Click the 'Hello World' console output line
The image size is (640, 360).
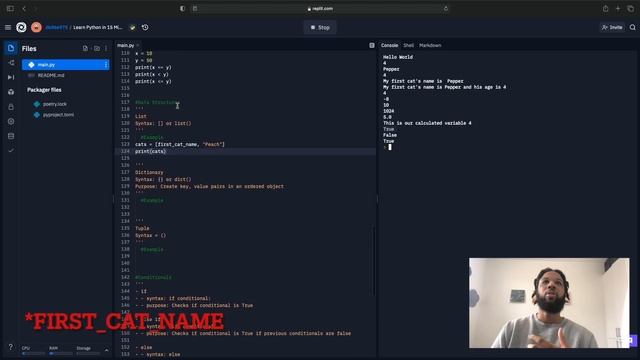(398, 57)
